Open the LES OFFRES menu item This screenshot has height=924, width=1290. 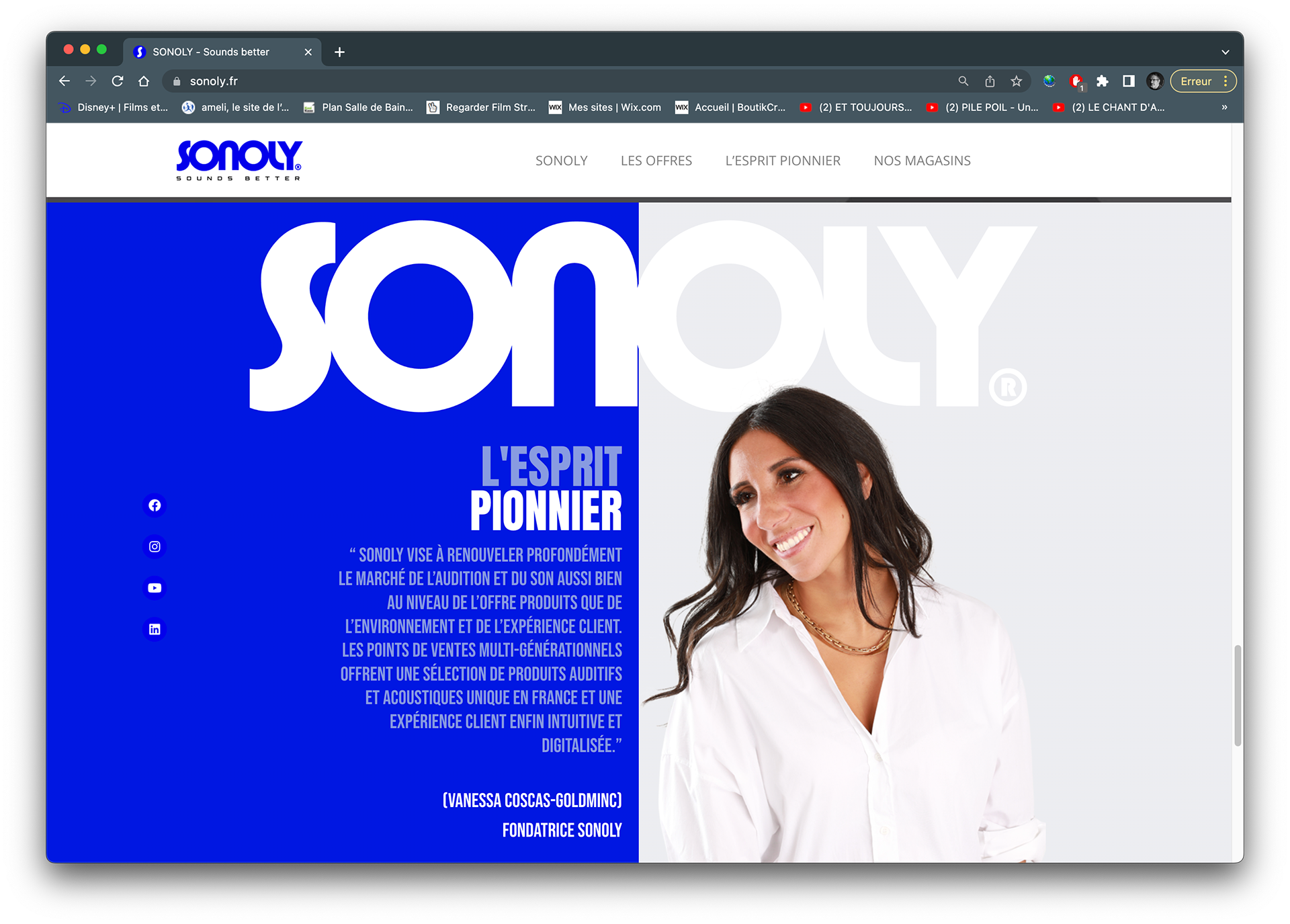656,161
